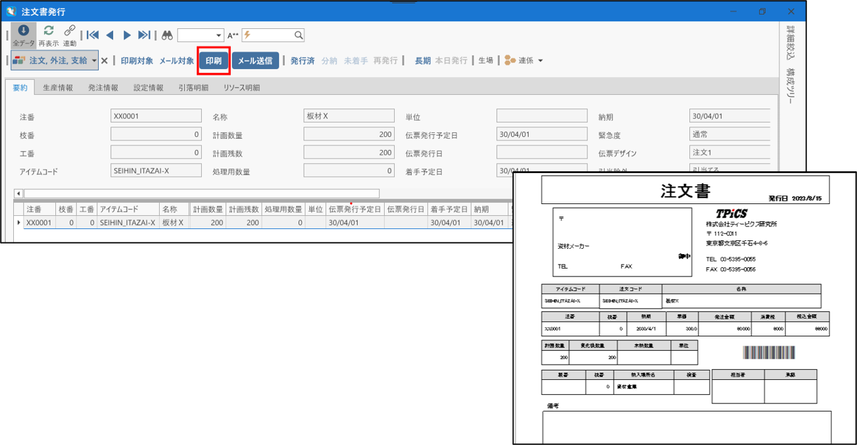Open the 詳細絞込 side panel
The width and height of the screenshot is (857, 445).
[x=790, y=43]
